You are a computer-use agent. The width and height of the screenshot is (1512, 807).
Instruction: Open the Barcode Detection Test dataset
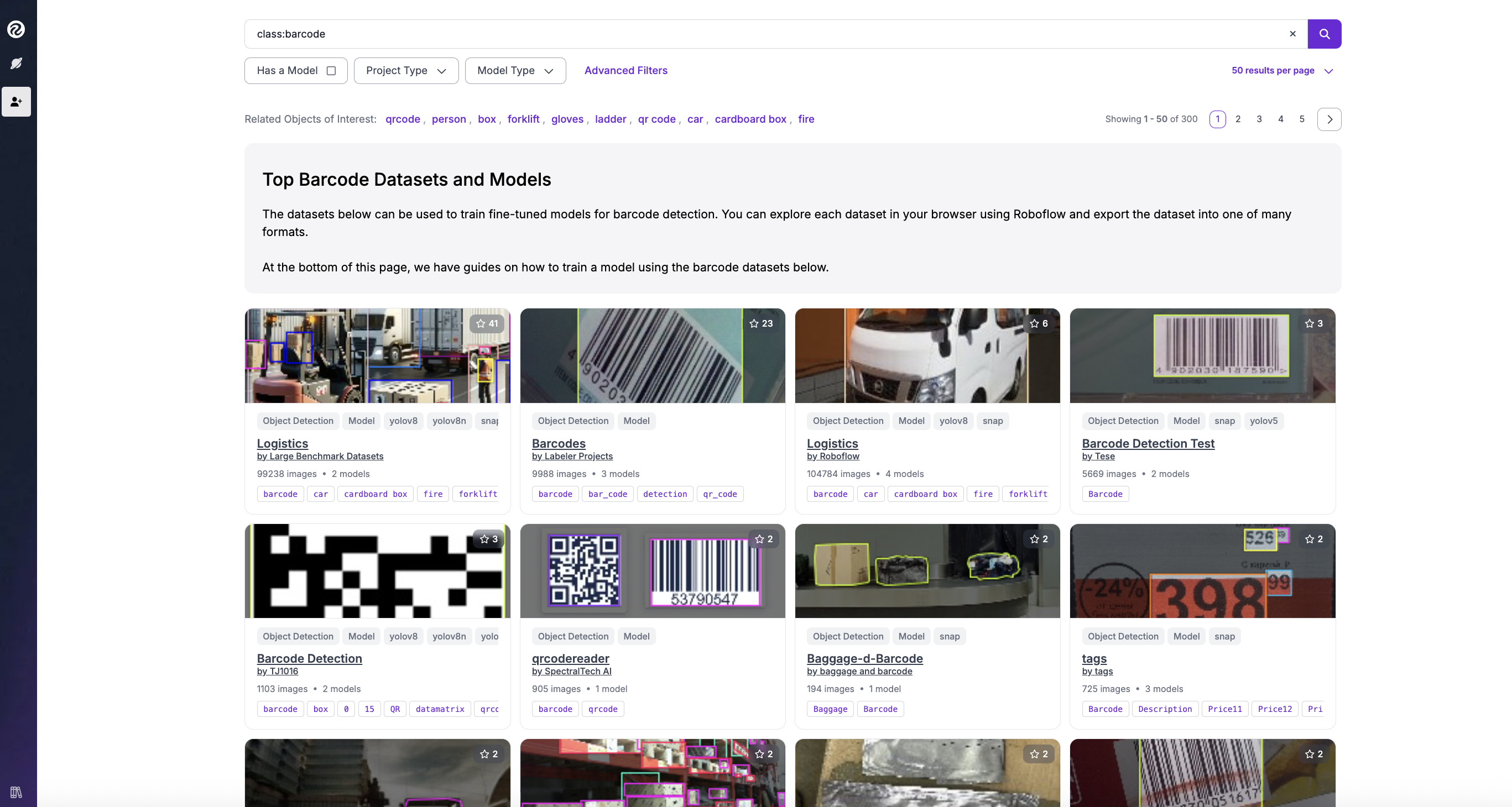(1148, 443)
